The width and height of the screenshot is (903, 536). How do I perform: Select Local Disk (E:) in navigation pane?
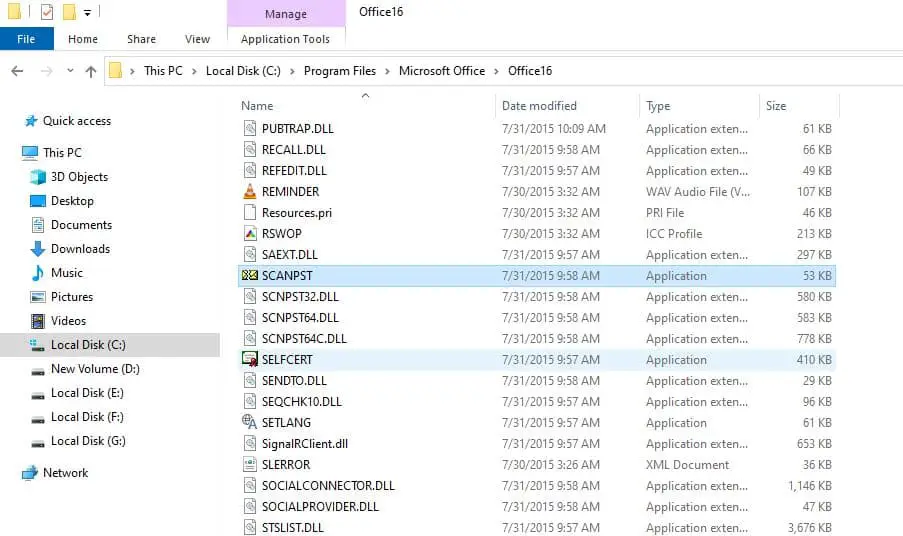pos(87,393)
